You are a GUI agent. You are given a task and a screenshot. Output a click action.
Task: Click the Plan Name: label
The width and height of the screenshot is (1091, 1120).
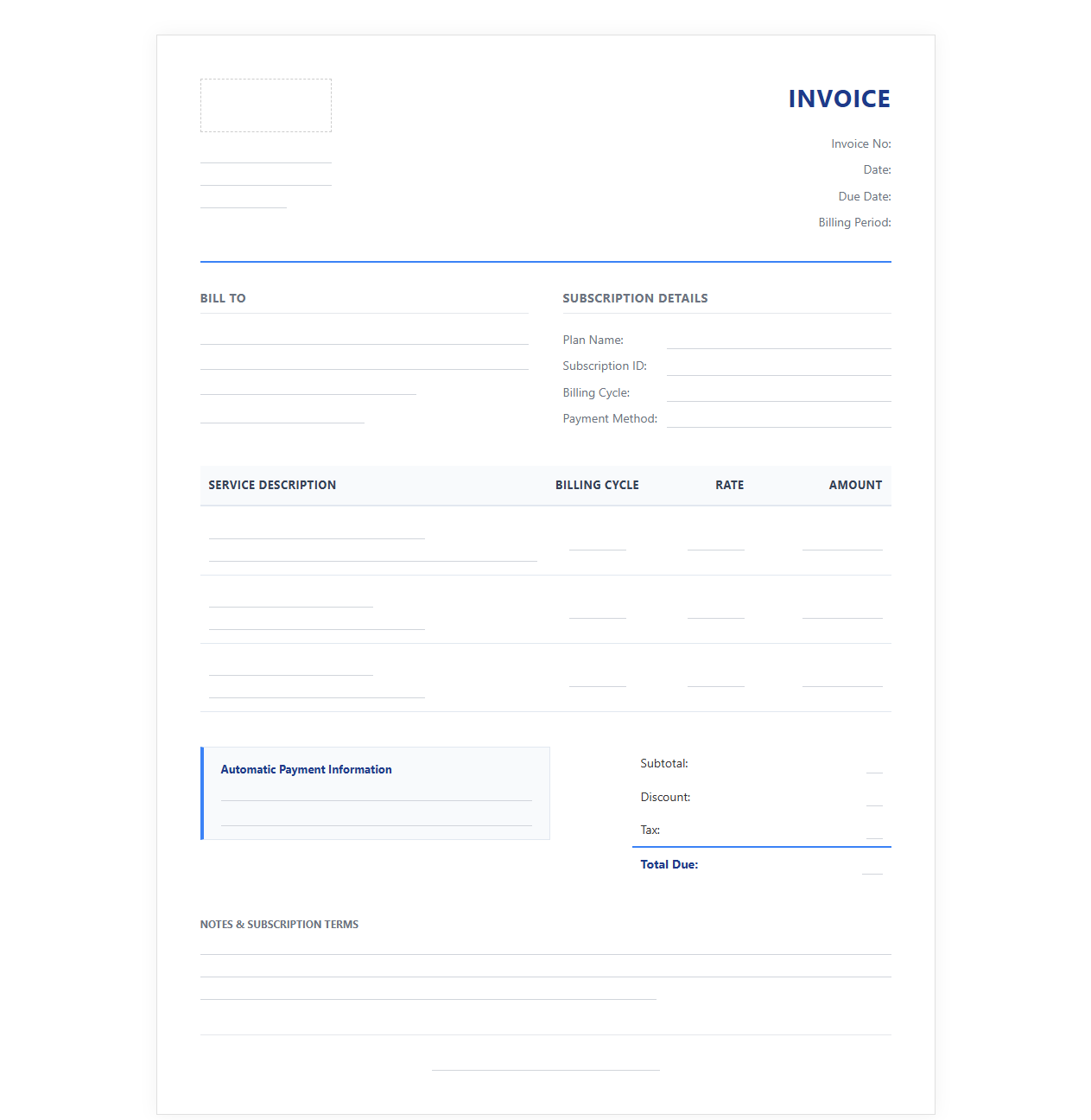[x=593, y=340]
